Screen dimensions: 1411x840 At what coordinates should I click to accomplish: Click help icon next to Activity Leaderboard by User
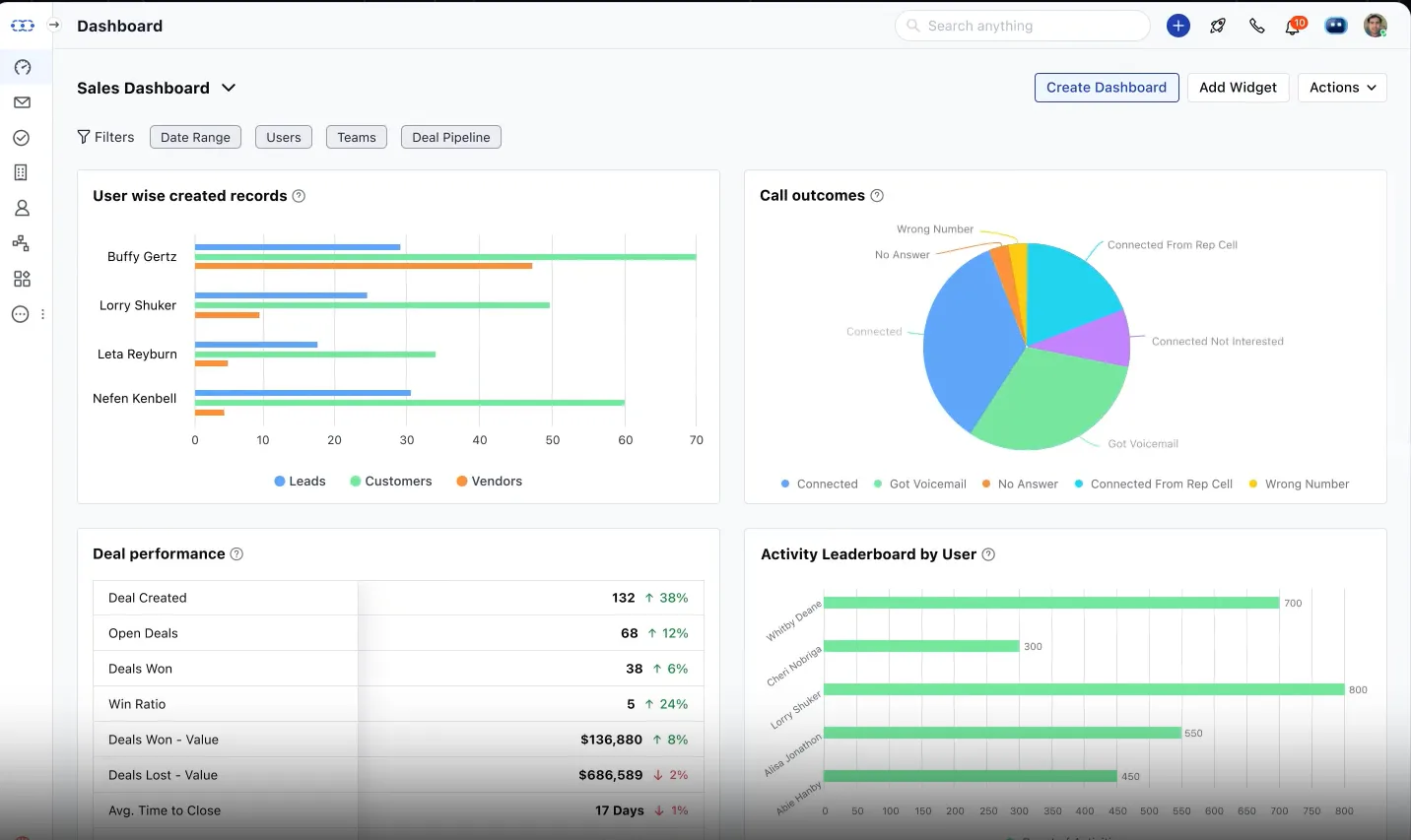pyautogui.click(x=988, y=554)
